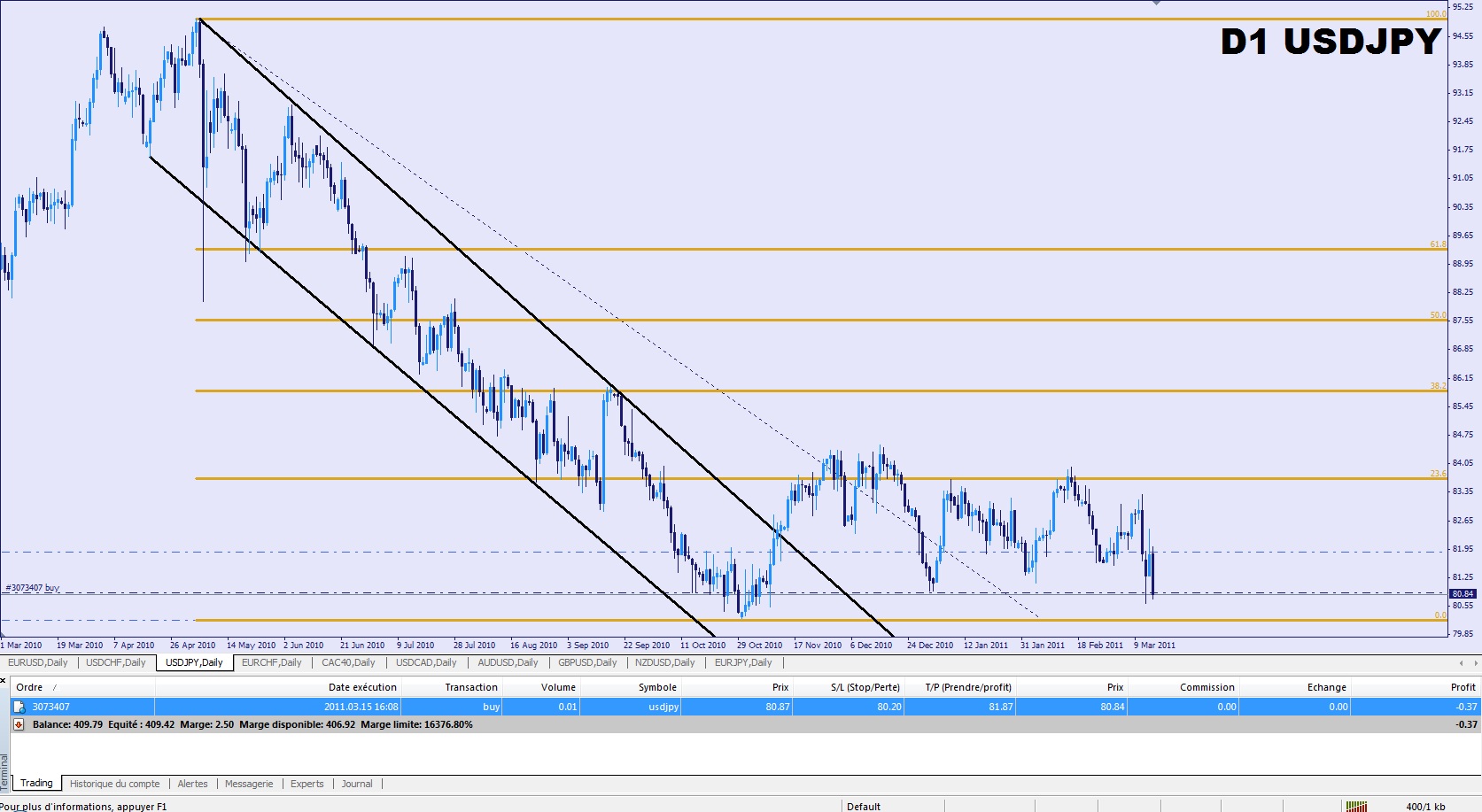View the Journal tab
The height and width of the screenshot is (812, 1482).
pos(357,784)
